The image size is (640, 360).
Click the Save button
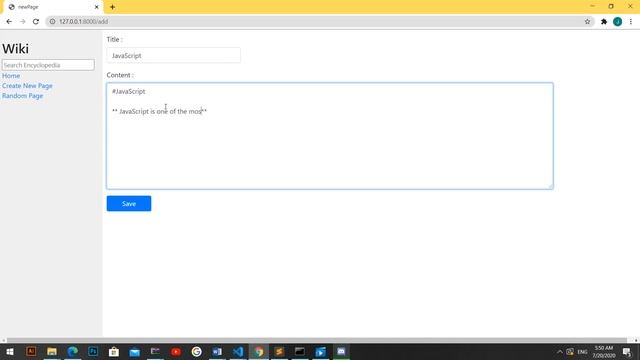[129, 204]
